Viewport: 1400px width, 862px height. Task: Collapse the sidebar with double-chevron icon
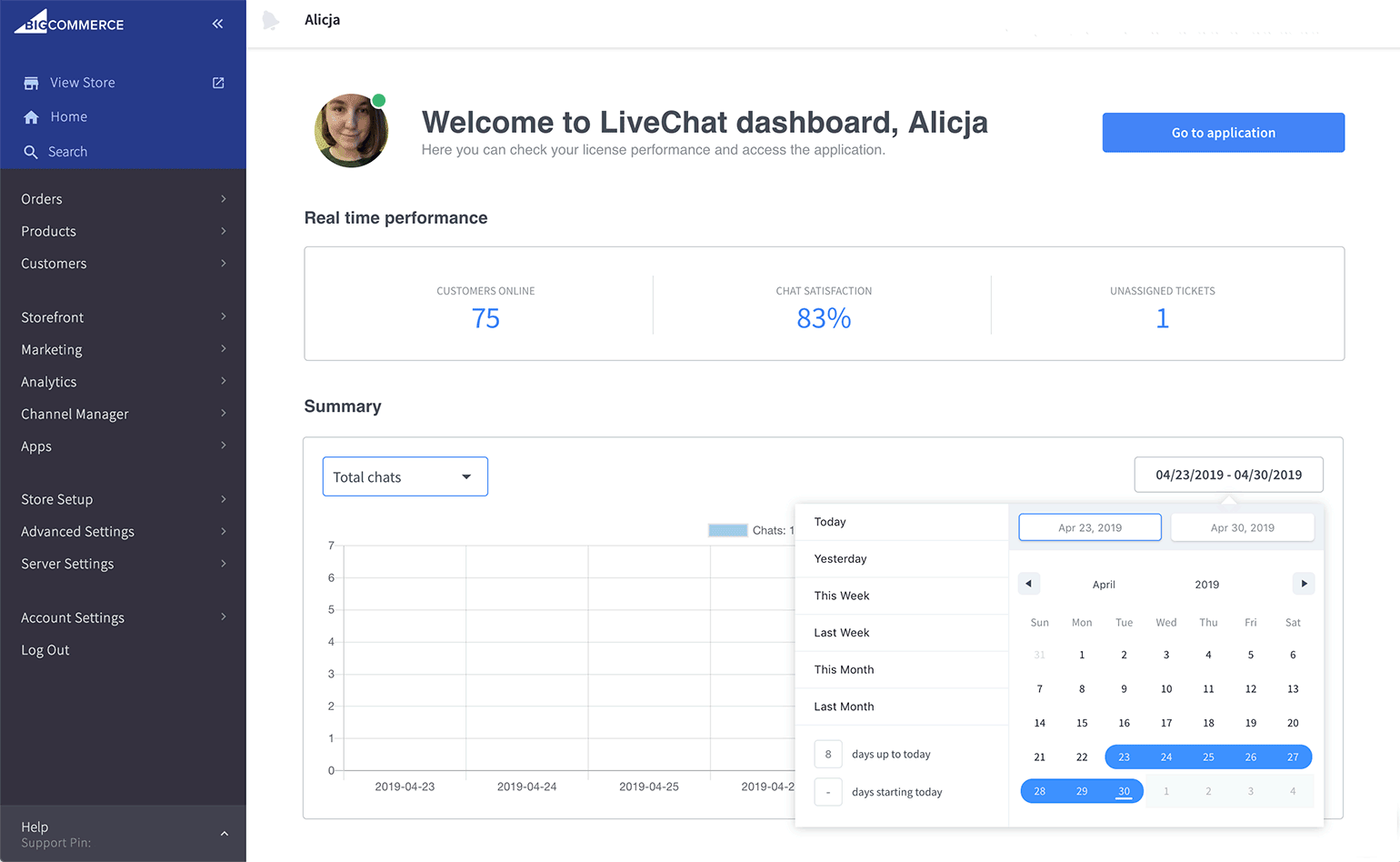217,24
